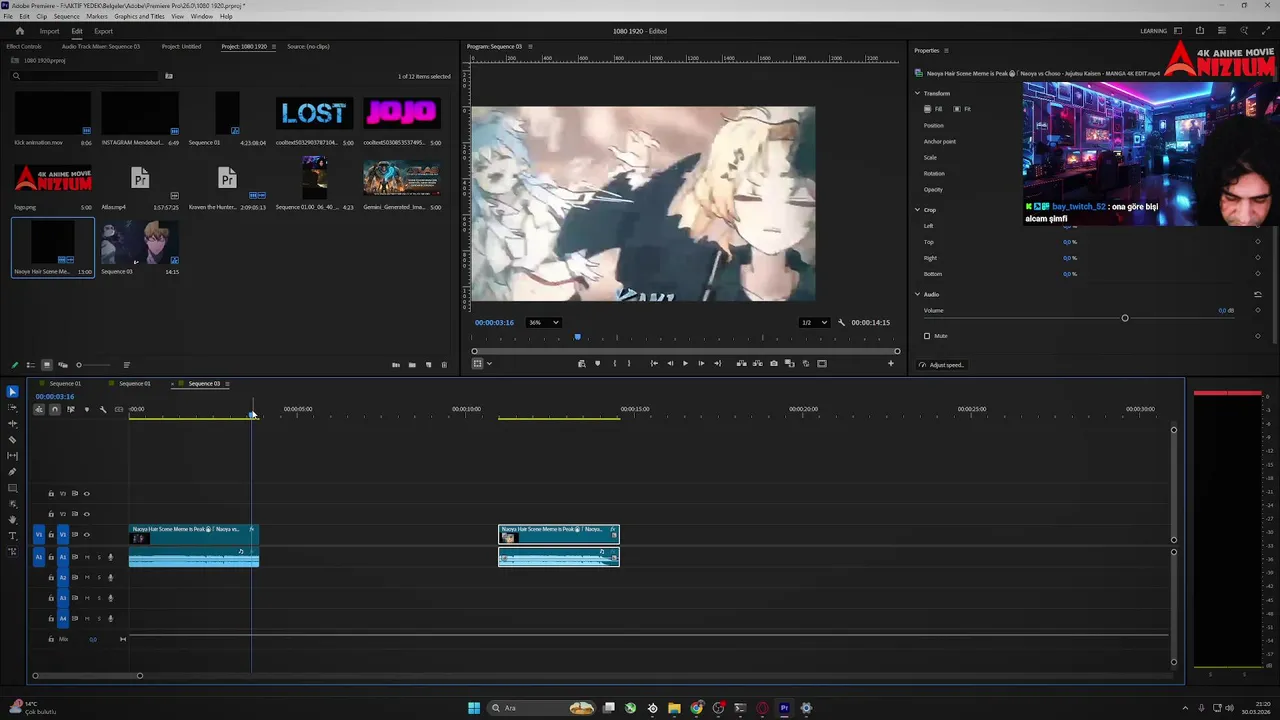Mark Out point in Program monitor
The image size is (1280, 720).
point(629,363)
